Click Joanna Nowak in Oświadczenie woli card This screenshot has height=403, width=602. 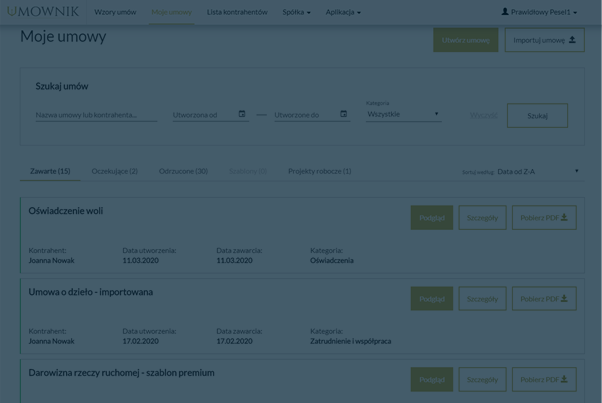(51, 260)
